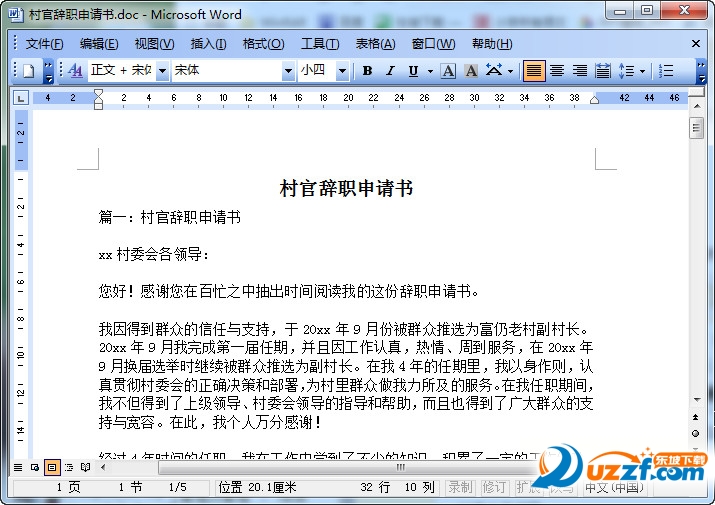Toggle italic formatting
This screenshot has height=505, width=715.
click(390, 71)
